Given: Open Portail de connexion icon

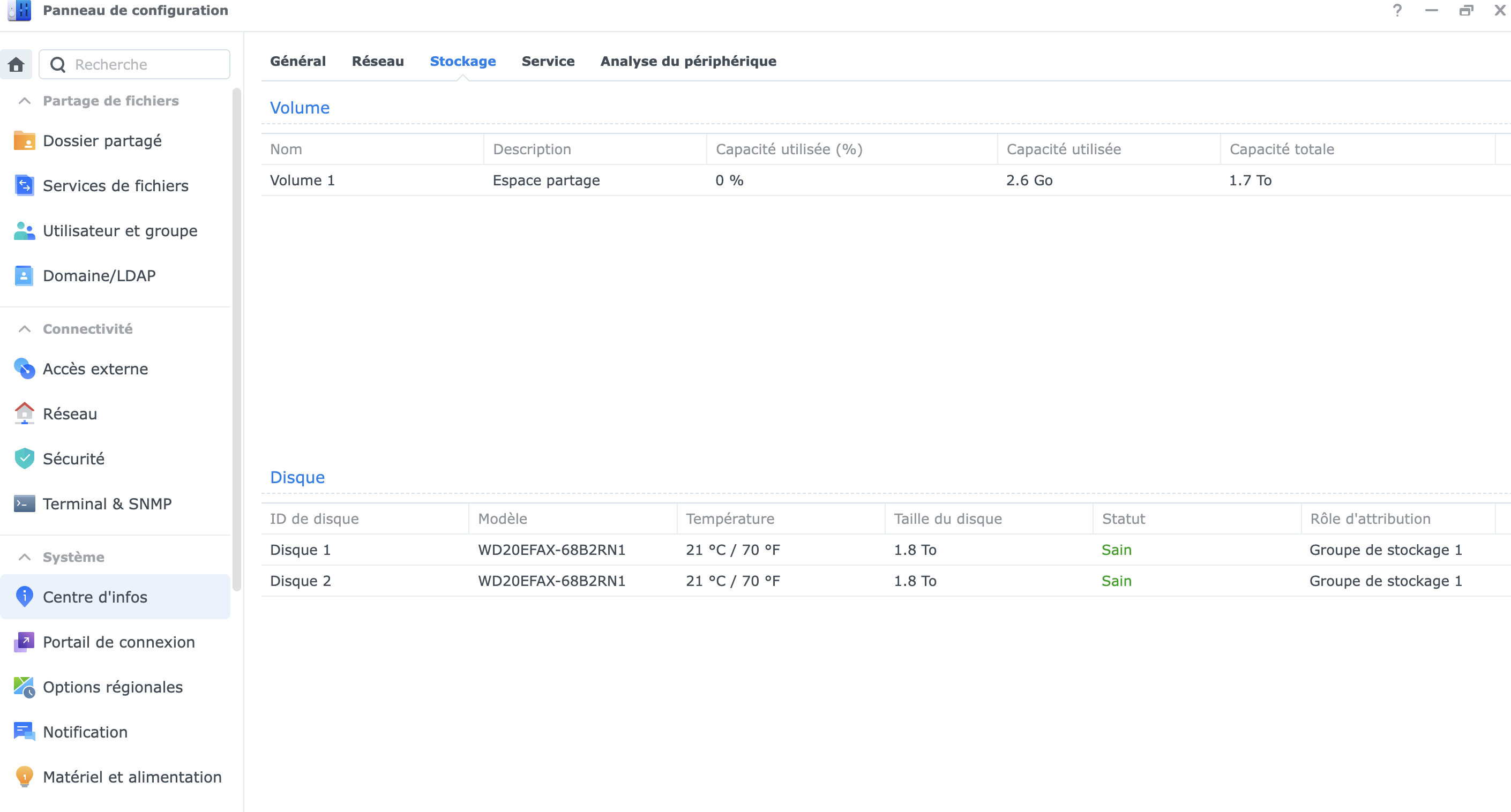Looking at the screenshot, I should (x=24, y=642).
